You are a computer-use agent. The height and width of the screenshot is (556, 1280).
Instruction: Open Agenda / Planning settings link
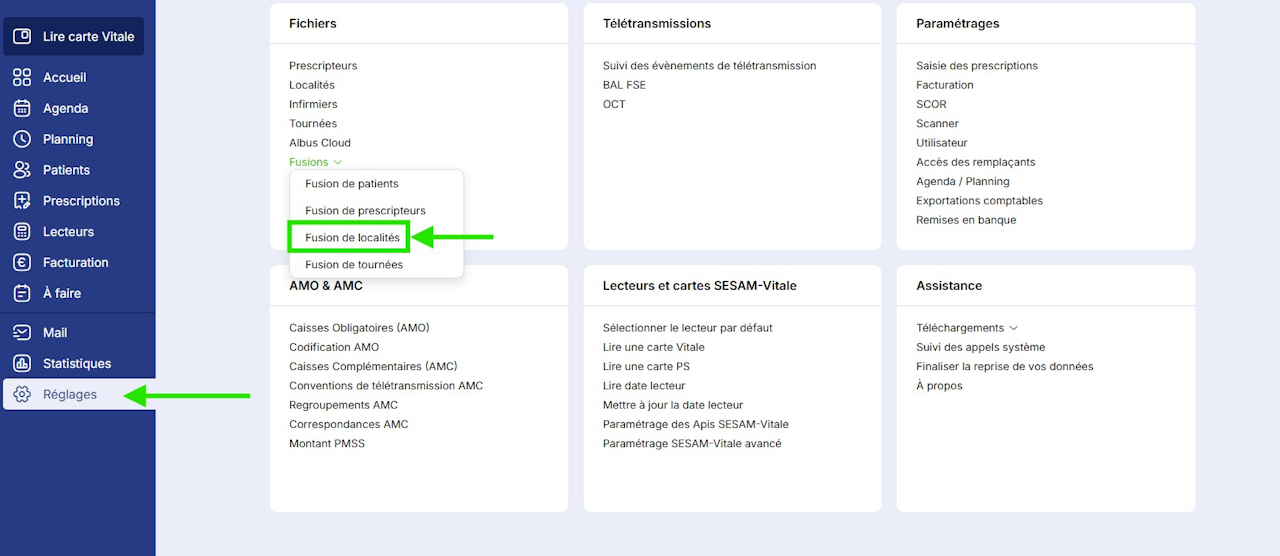[963, 182]
